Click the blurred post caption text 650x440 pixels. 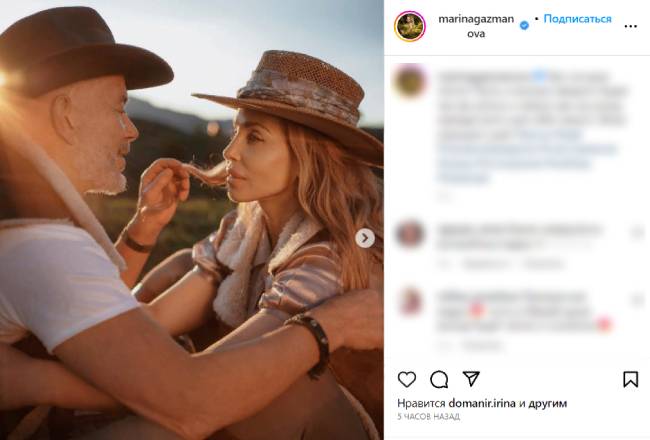click(x=519, y=126)
